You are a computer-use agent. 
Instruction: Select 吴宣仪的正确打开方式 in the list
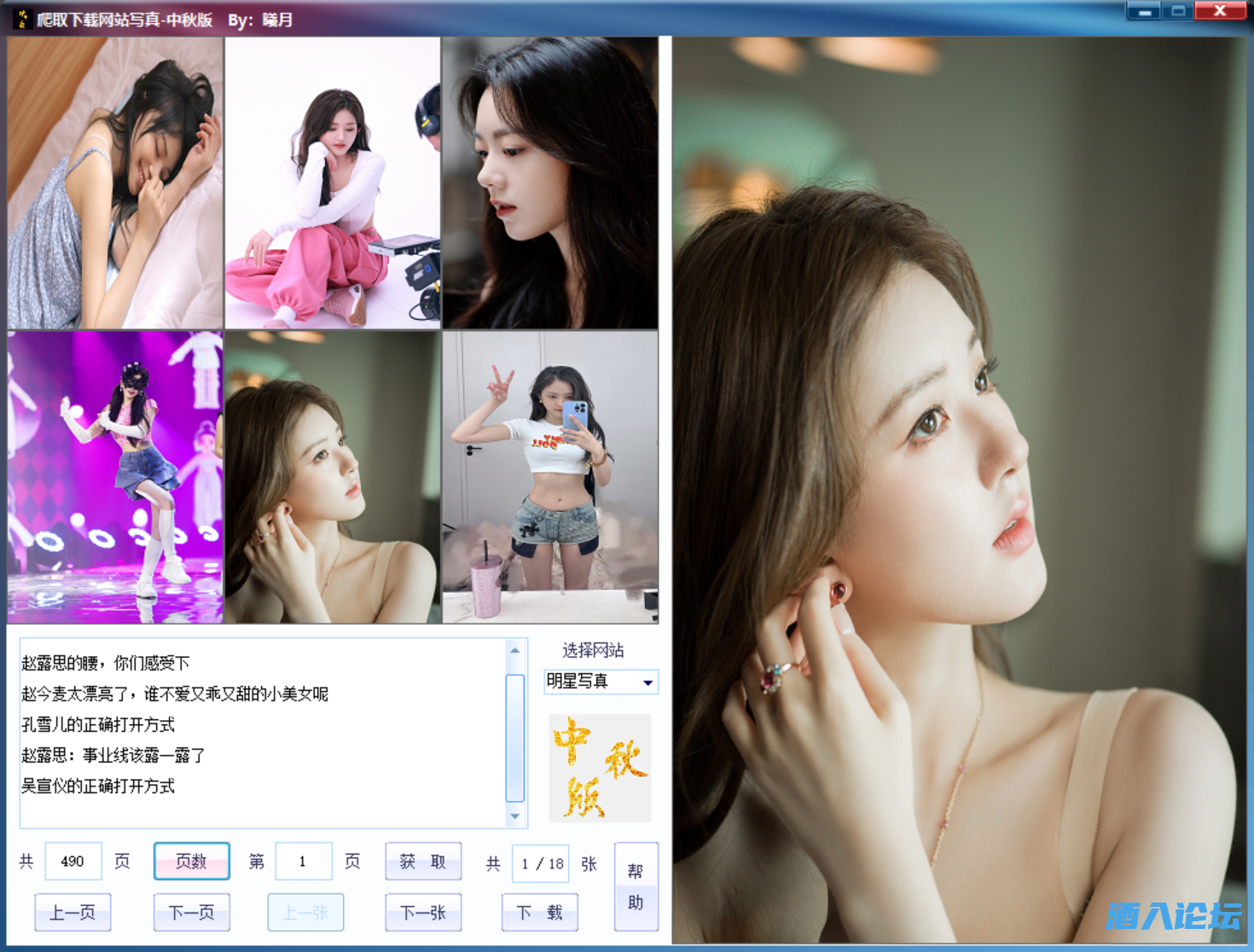coord(98,786)
